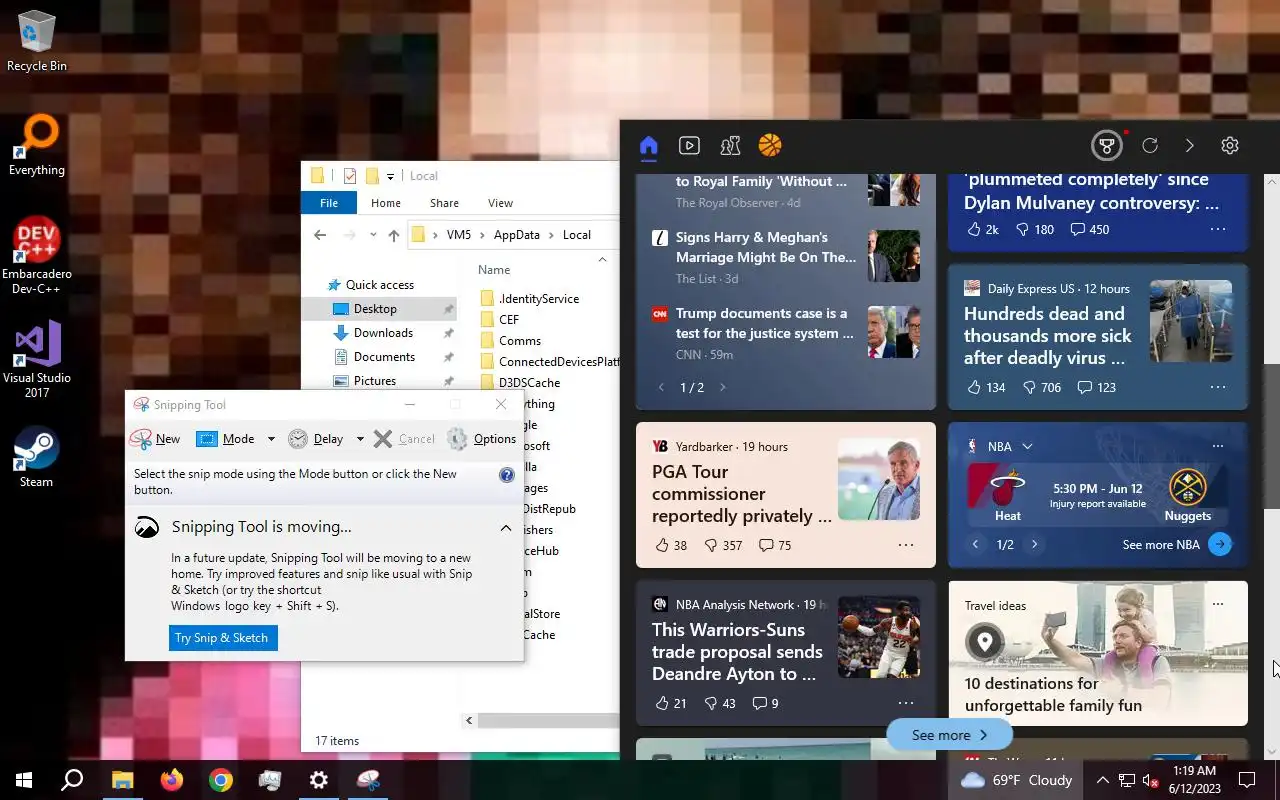Open comments on PGA Tour article
1280x800 pixels.
[x=775, y=545]
